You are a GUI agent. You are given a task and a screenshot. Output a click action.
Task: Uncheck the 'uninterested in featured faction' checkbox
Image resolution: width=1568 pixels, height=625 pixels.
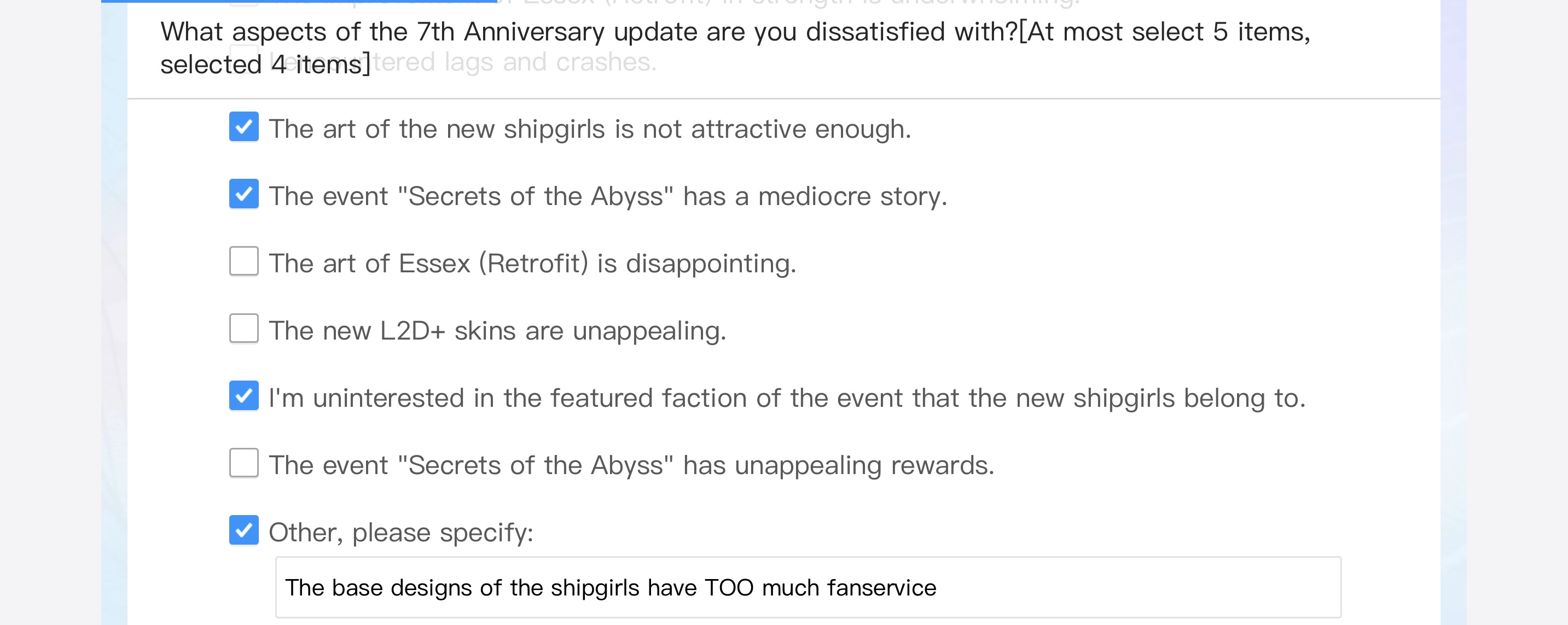click(x=243, y=395)
